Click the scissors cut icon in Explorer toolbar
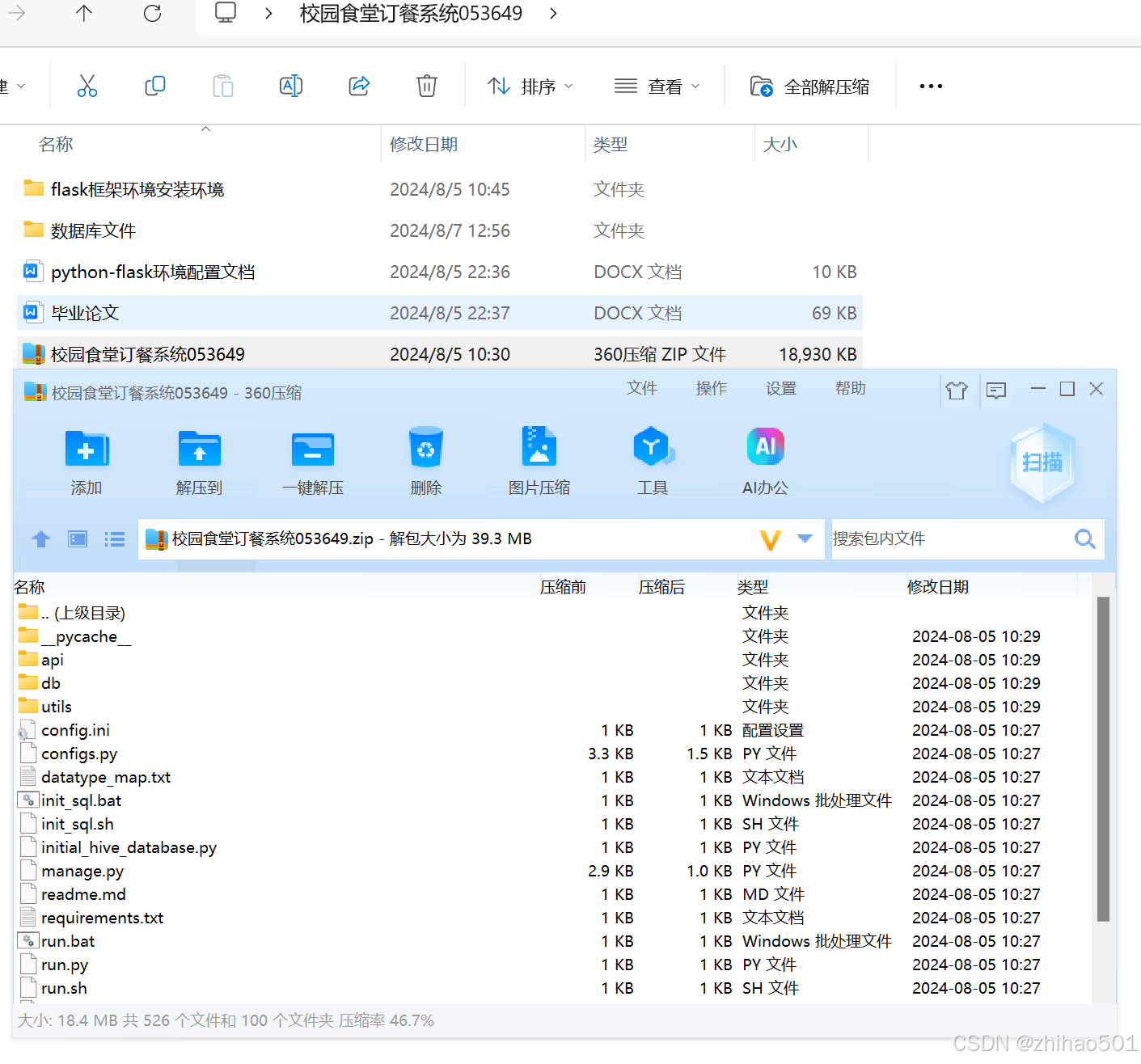 [87, 86]
